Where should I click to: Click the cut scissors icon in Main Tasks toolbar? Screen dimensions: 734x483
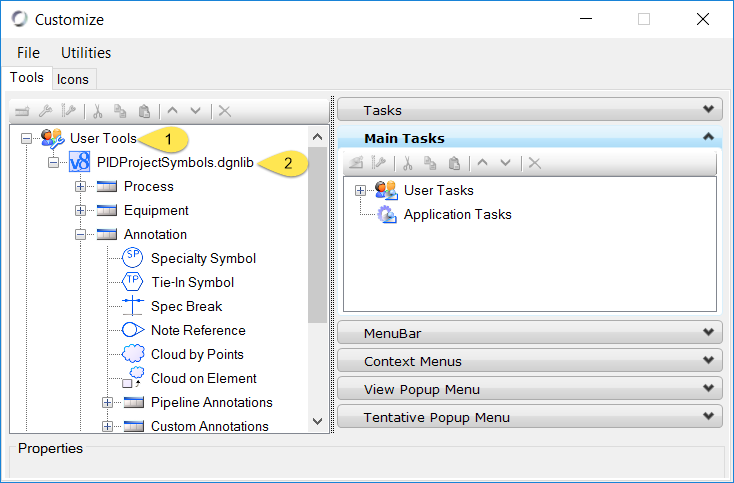(x=408, y=163)
